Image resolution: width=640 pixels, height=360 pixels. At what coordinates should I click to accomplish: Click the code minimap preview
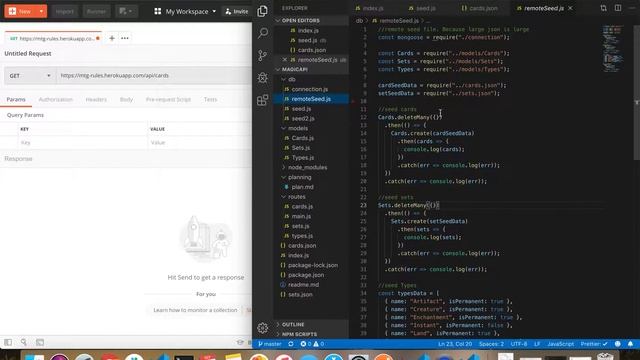click(x=613, y=49)
